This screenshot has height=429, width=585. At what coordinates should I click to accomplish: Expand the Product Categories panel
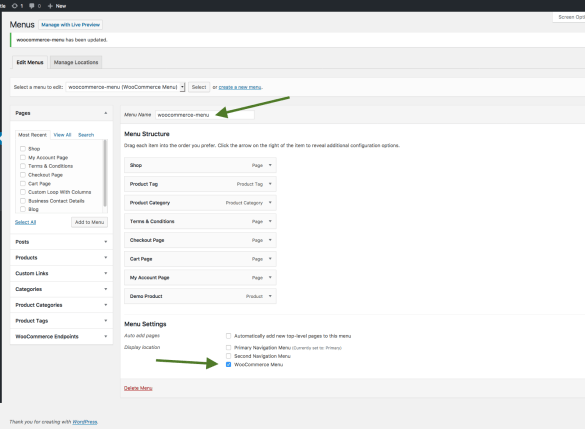pos(106,305)
